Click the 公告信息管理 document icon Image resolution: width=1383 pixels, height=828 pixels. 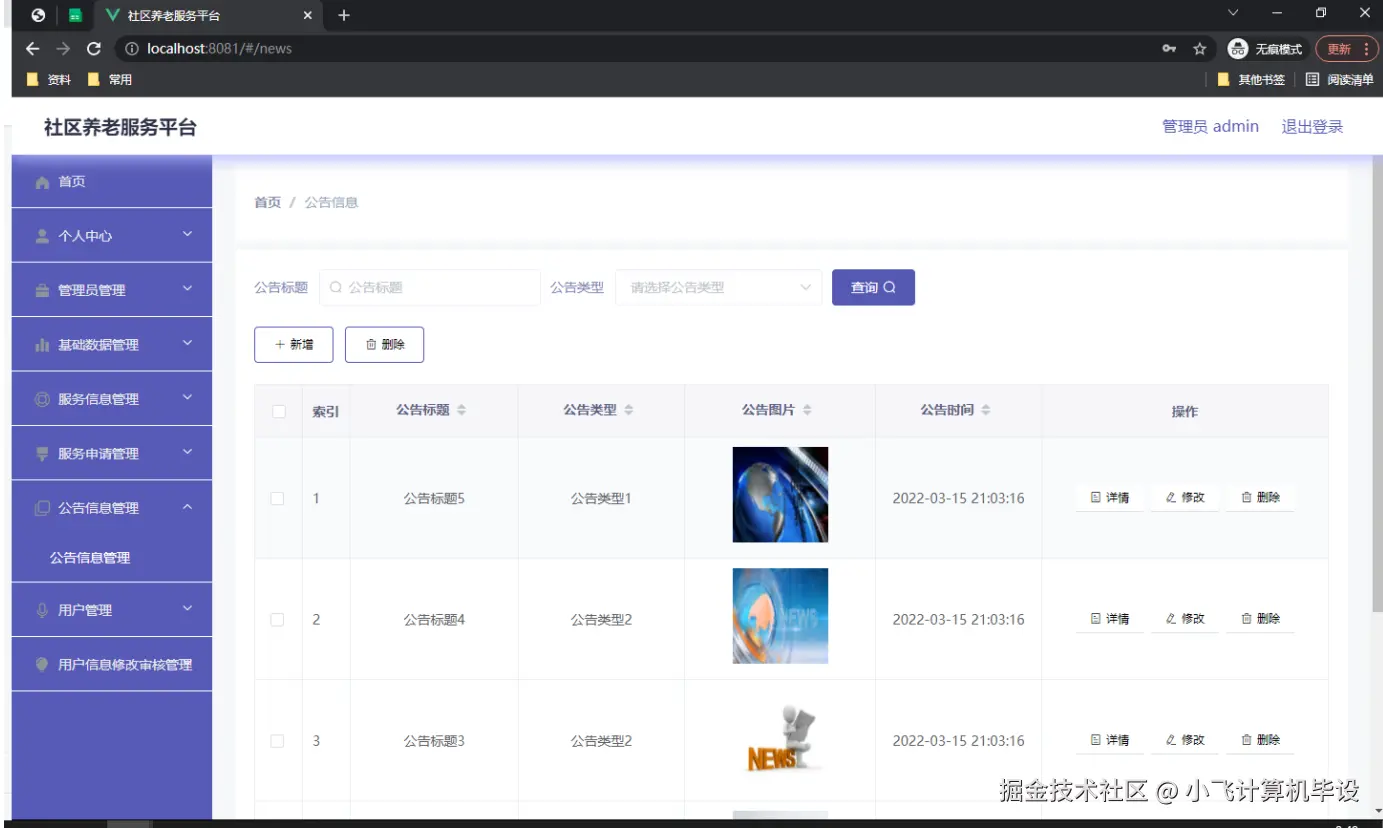41,507
